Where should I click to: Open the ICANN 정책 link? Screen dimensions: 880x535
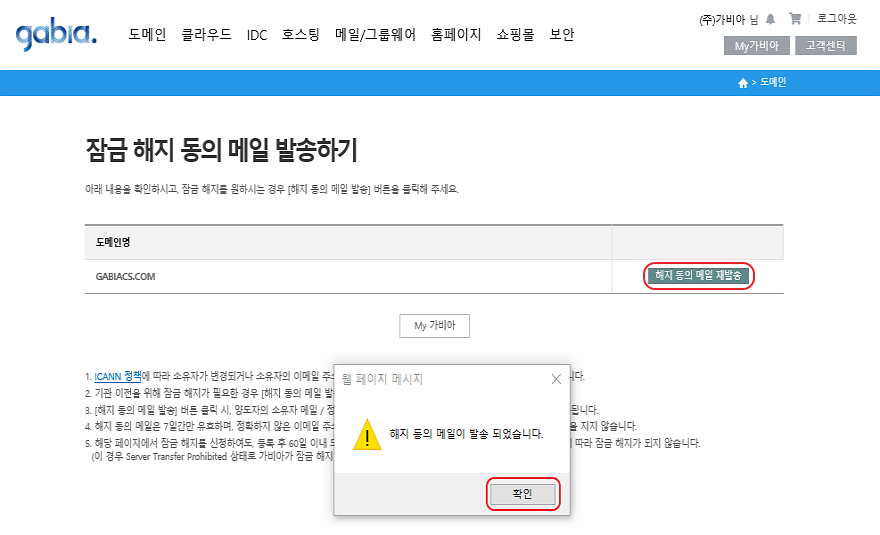point(118,376)
